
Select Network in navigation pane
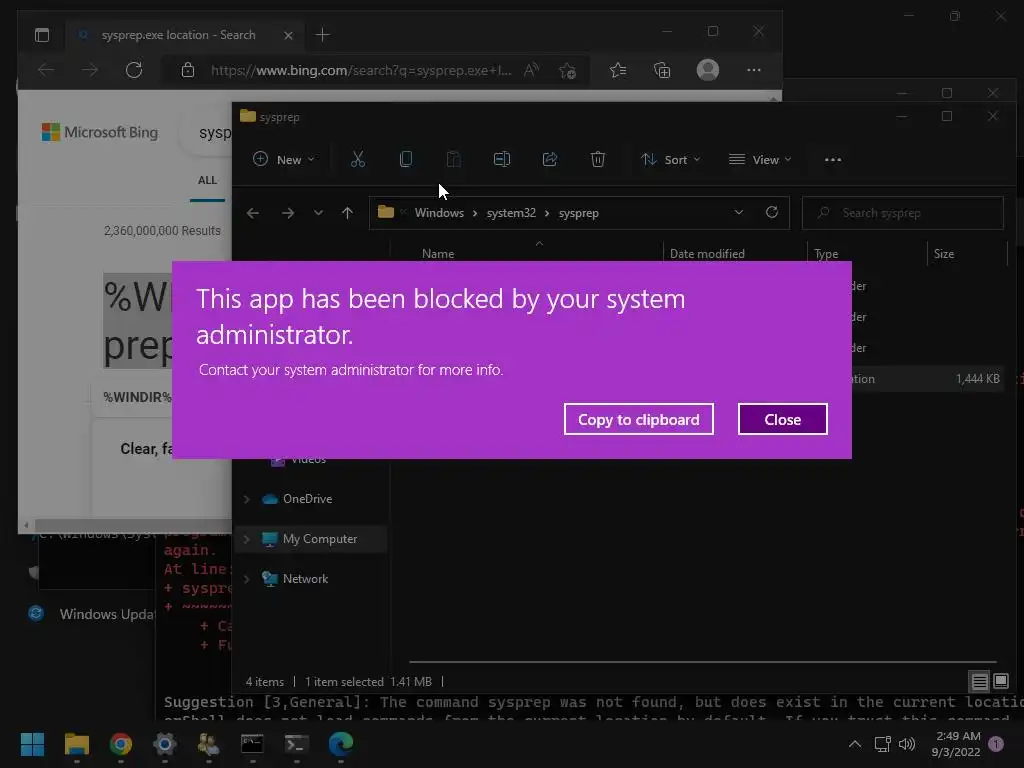[x=306, y=579]
